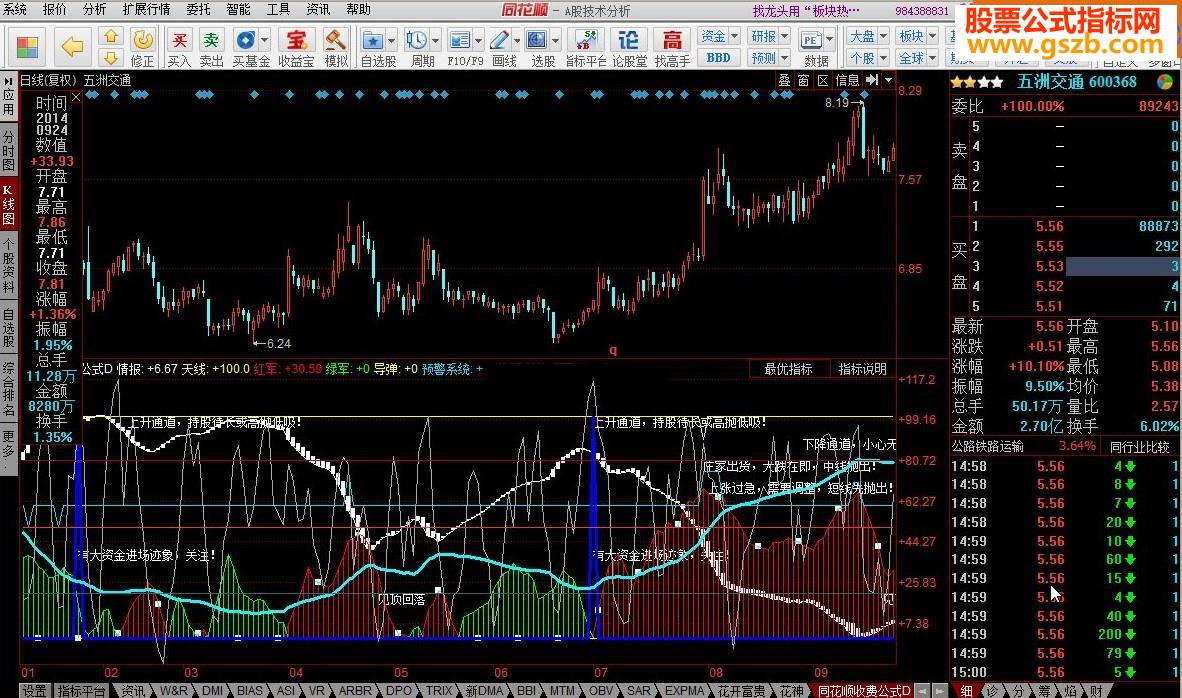
Task: Expand the chart header dropdown arrow
Action: 888,80
